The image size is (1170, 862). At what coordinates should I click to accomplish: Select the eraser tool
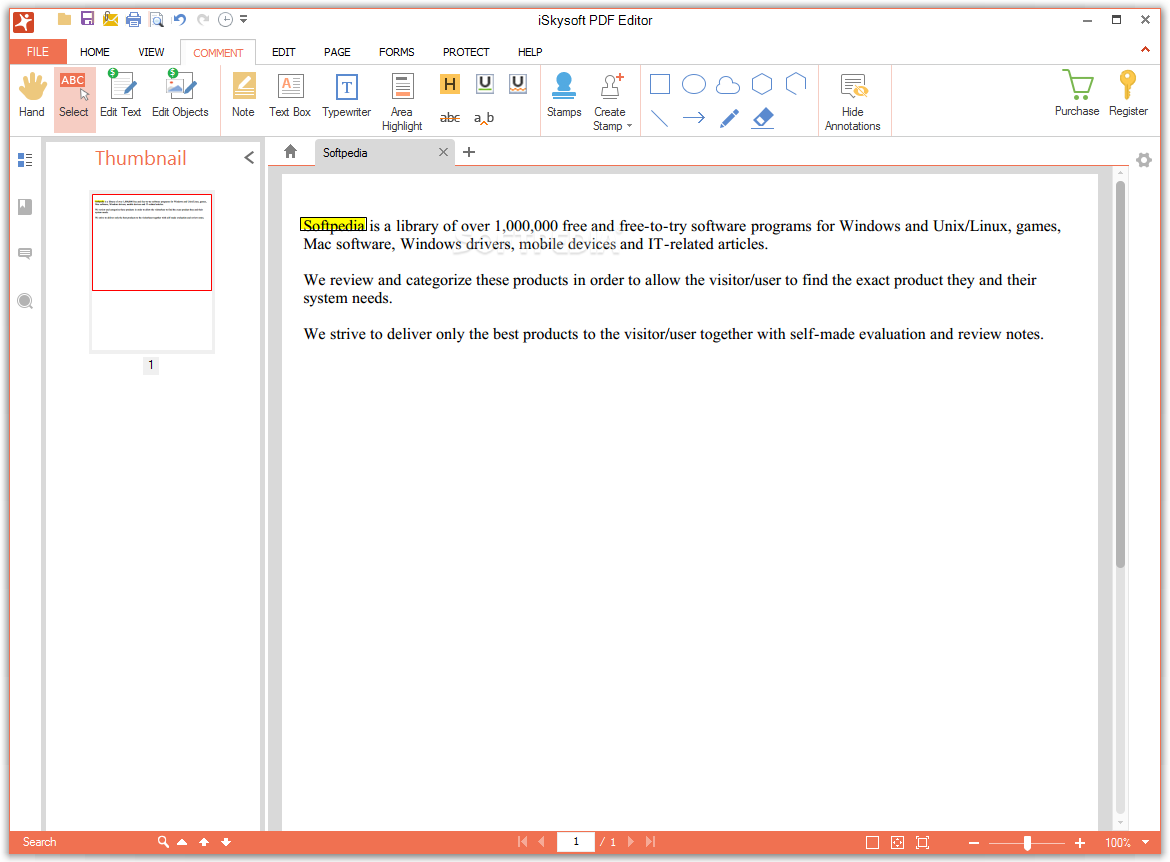click(763, 118)
